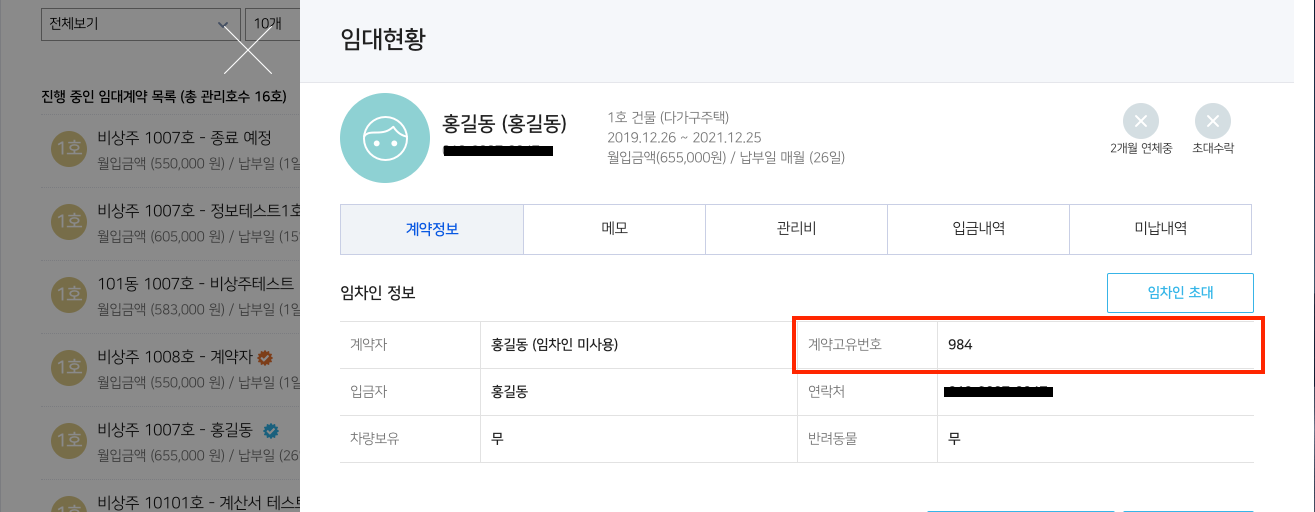1315x512 pixels.
Task: Close the 임대현황 panel with the X
Action: tap(248, 50)
